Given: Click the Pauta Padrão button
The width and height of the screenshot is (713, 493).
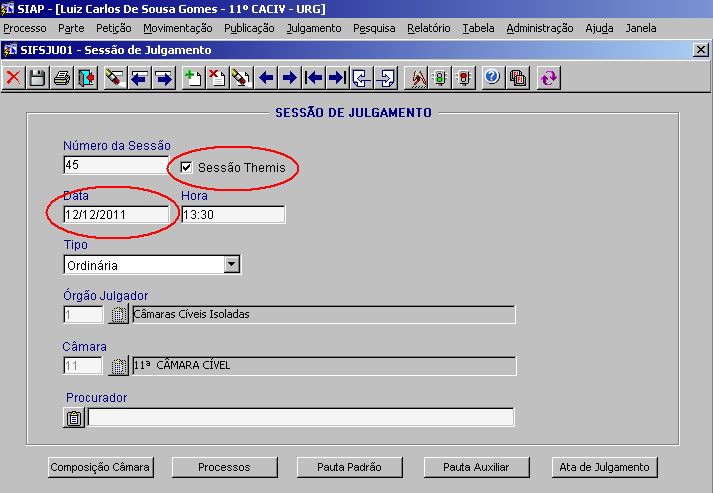Looking at the screenshot, I should click(349, 467).
